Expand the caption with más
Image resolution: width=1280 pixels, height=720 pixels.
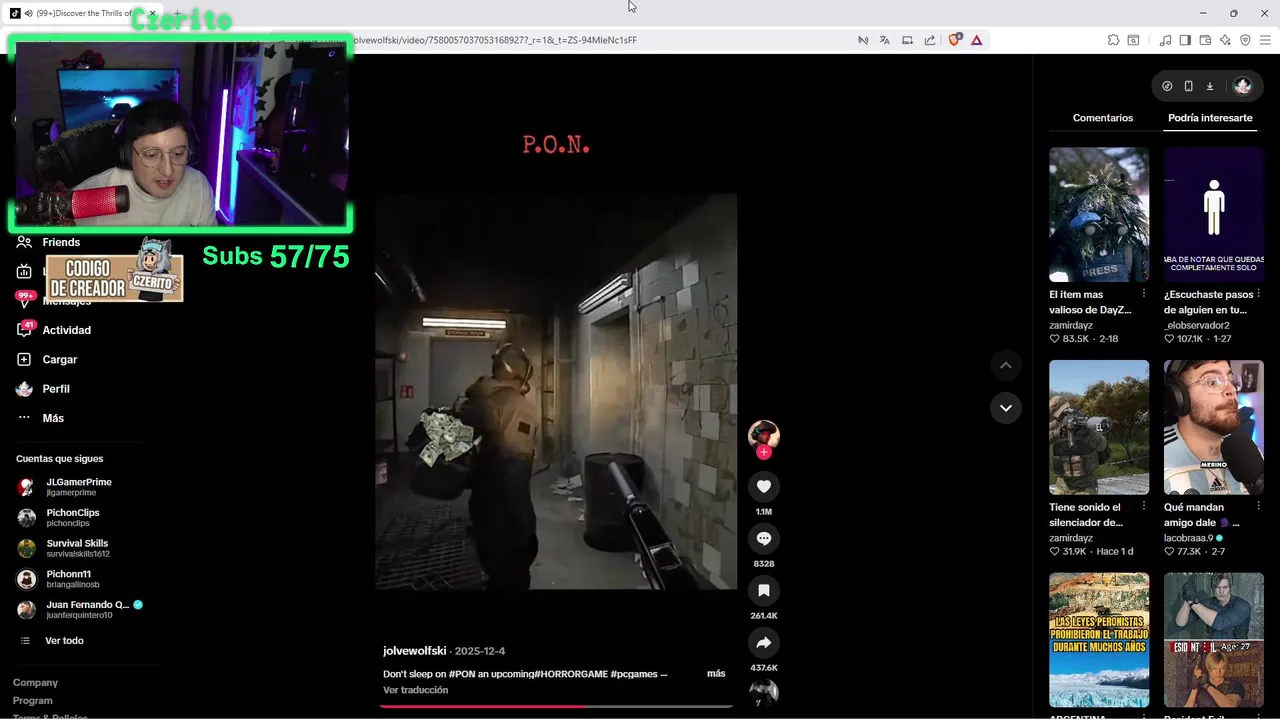pos(716,674)
